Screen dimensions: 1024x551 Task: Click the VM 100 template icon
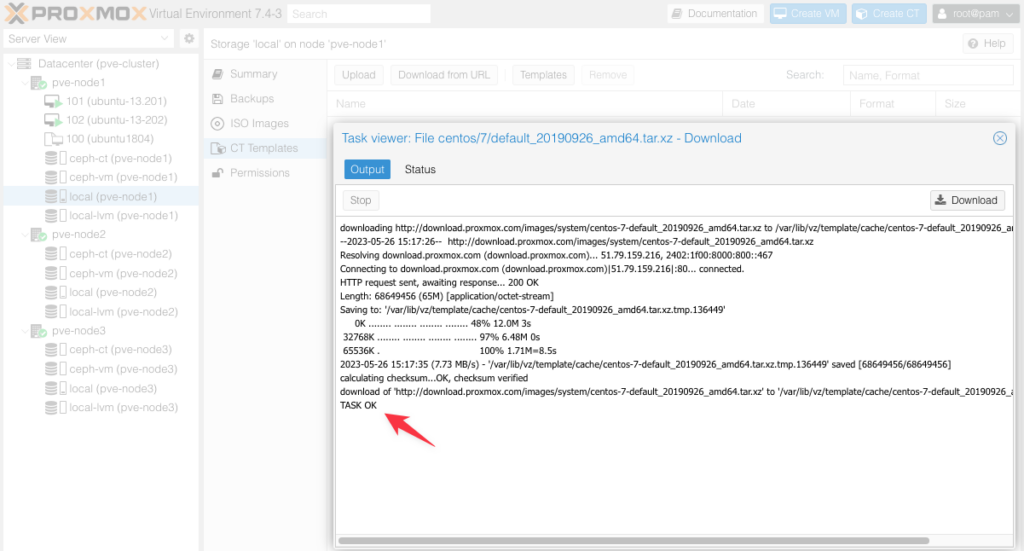[x=53, y=139]
